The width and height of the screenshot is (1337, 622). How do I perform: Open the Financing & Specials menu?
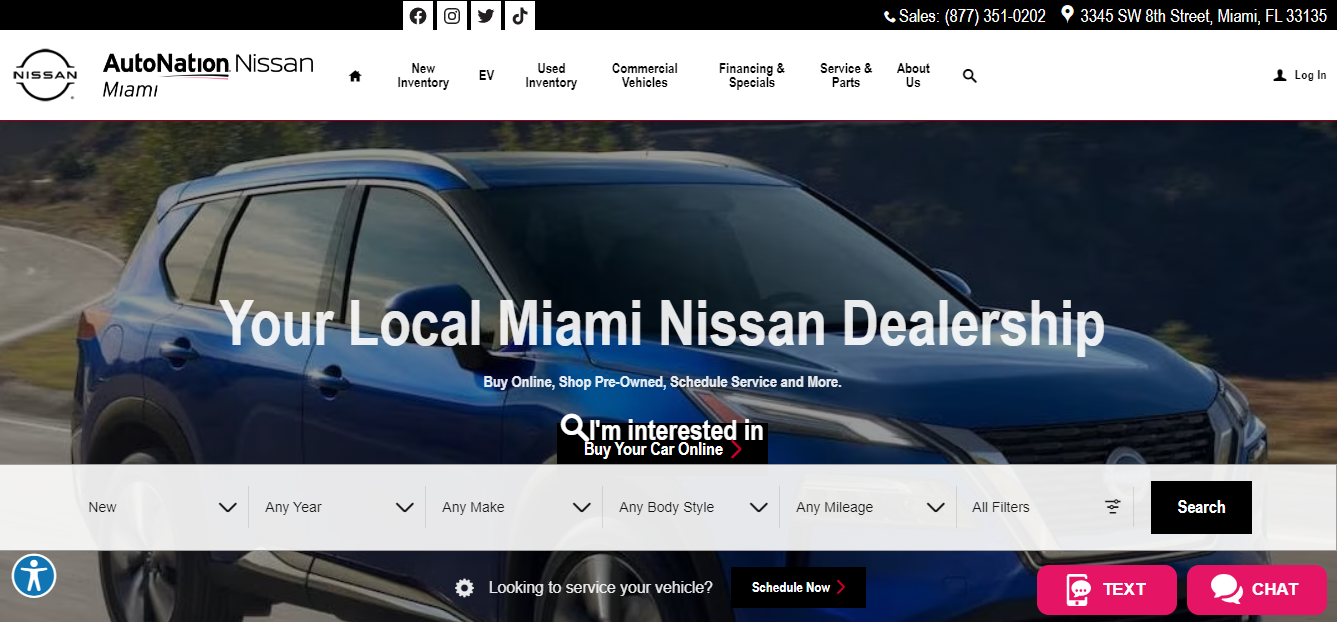pyautogui.click(x=752, y=76)
